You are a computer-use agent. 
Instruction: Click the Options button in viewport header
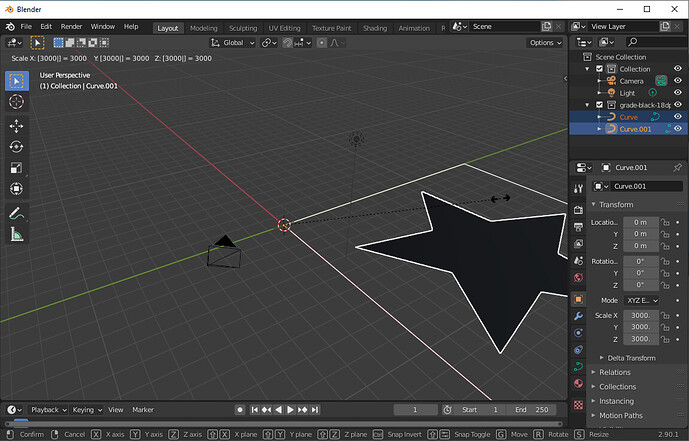tap(544, 43)
